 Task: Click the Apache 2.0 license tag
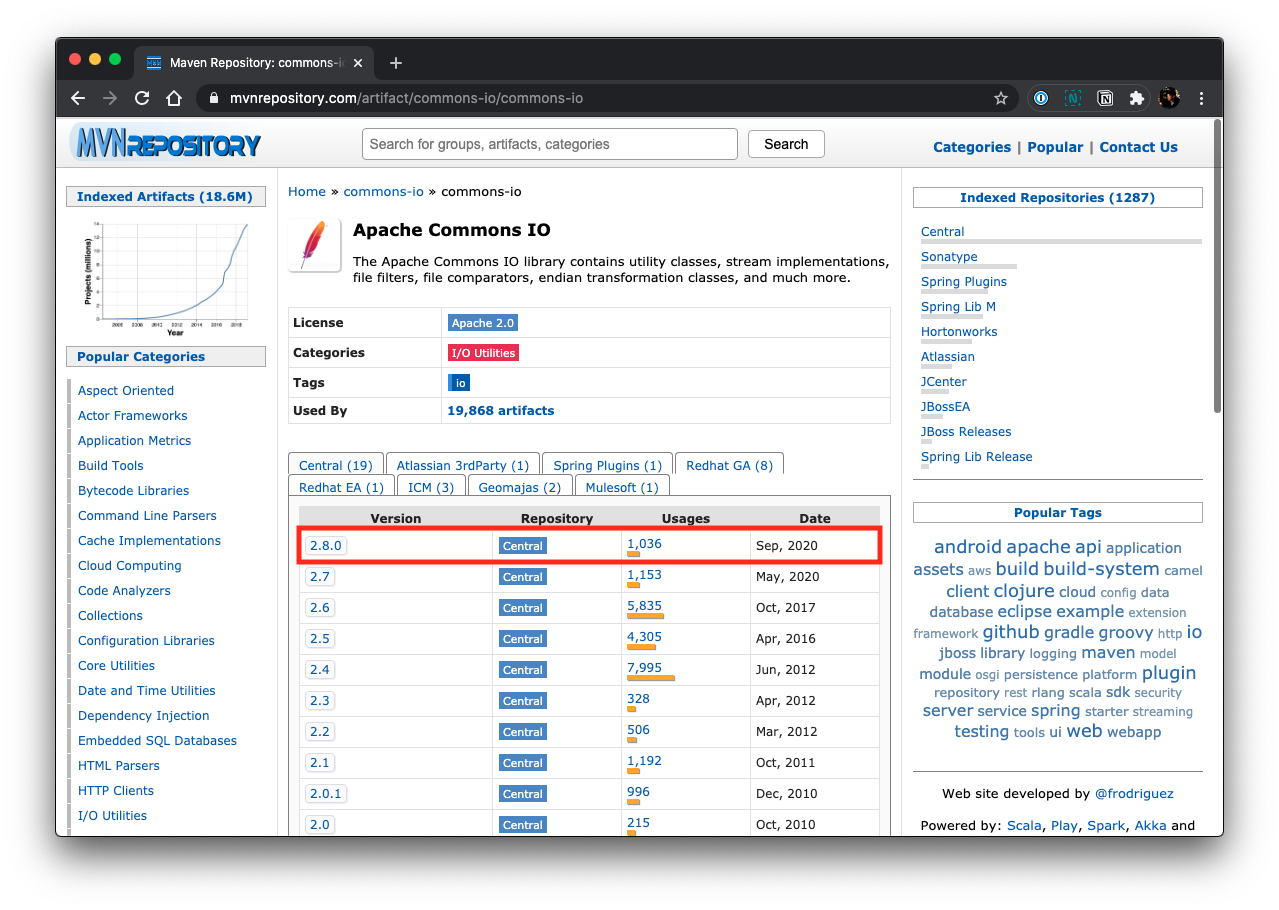click(x=483, y=323)
